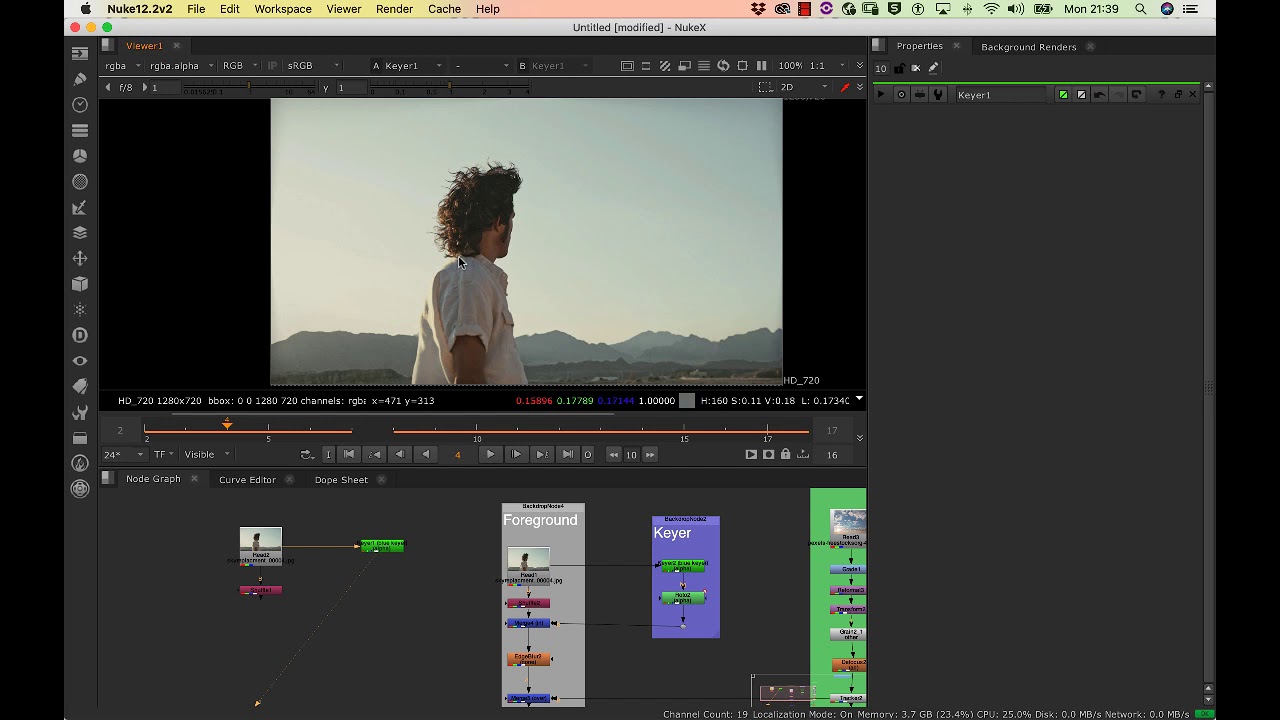Viewport: 1280px width, 720px height.
Task: Select the Draw (RotoPaint) toolbar icon
Action: tap(80, 79)
